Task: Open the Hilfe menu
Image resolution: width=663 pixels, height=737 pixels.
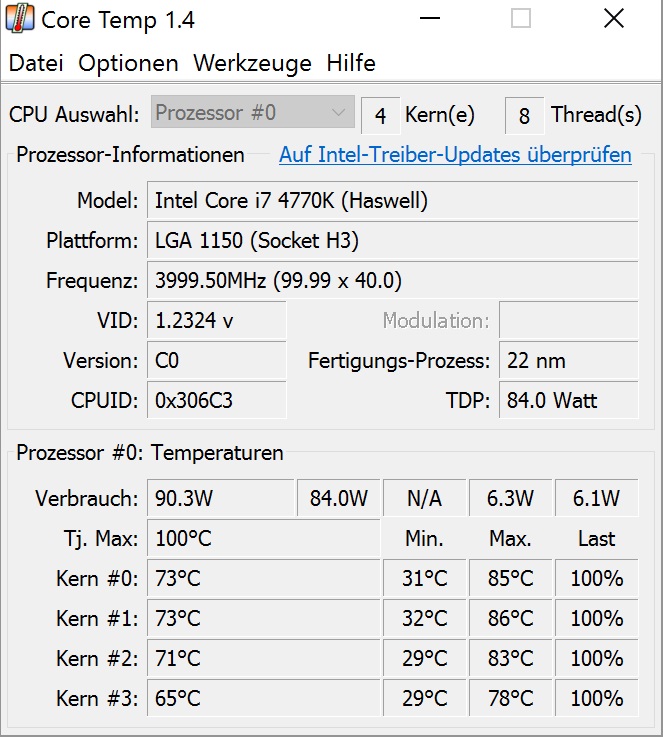Action: coord(351,63)
